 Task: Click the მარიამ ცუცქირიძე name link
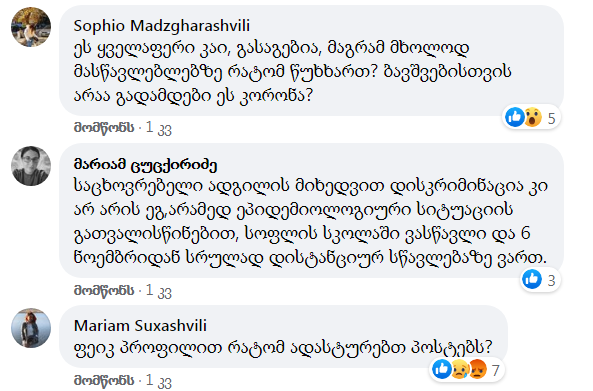coord(145,165)
